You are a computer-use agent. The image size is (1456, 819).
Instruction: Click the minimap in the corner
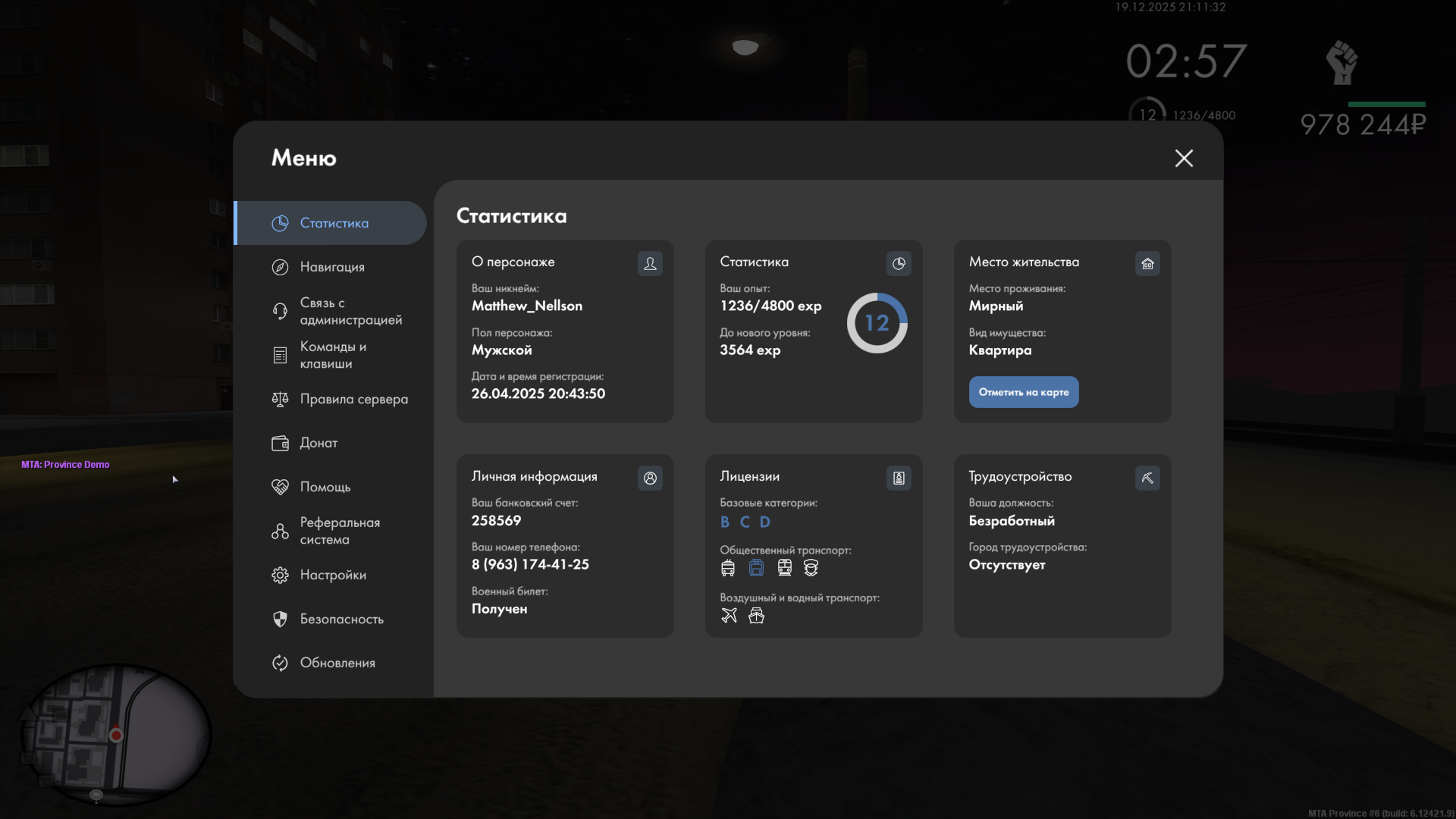[x=115, y=733]
